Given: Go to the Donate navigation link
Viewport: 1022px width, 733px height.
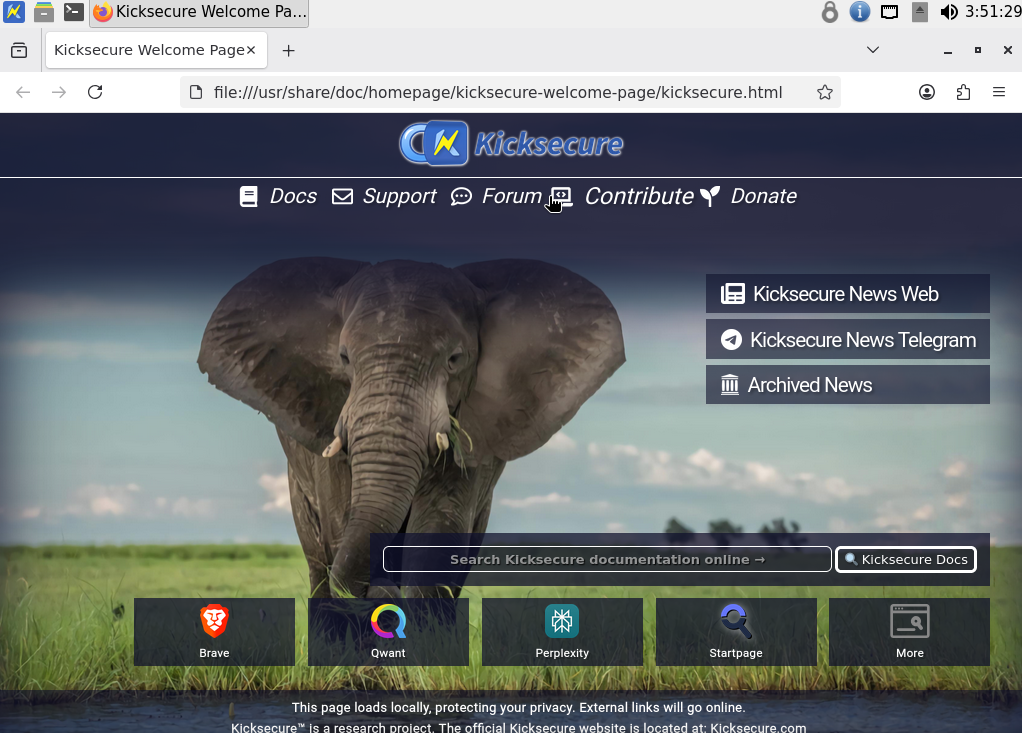Looking at the screenshot, I should [x=749, y=196].
